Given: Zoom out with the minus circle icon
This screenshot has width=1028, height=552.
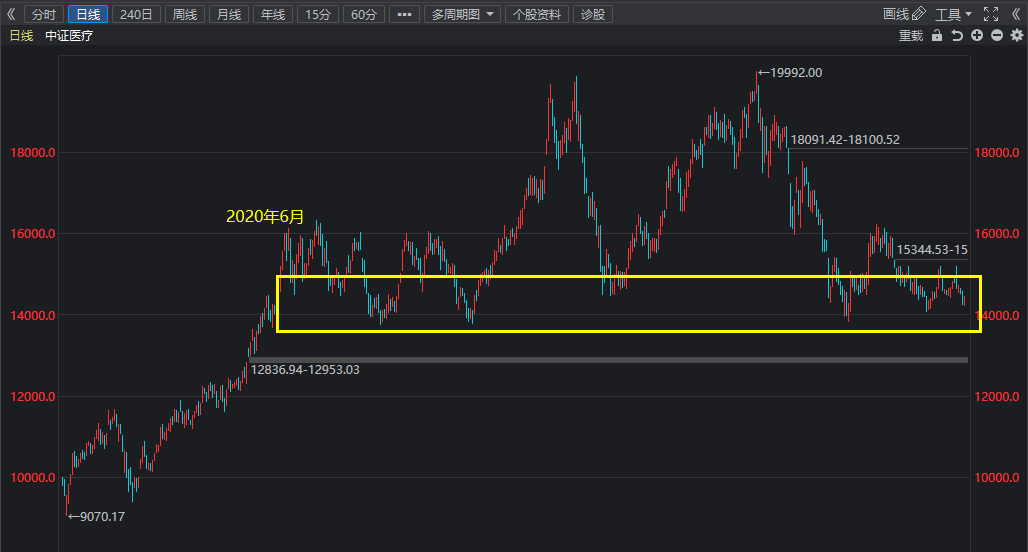Looking at the screenshot, I should pos(997,35).
